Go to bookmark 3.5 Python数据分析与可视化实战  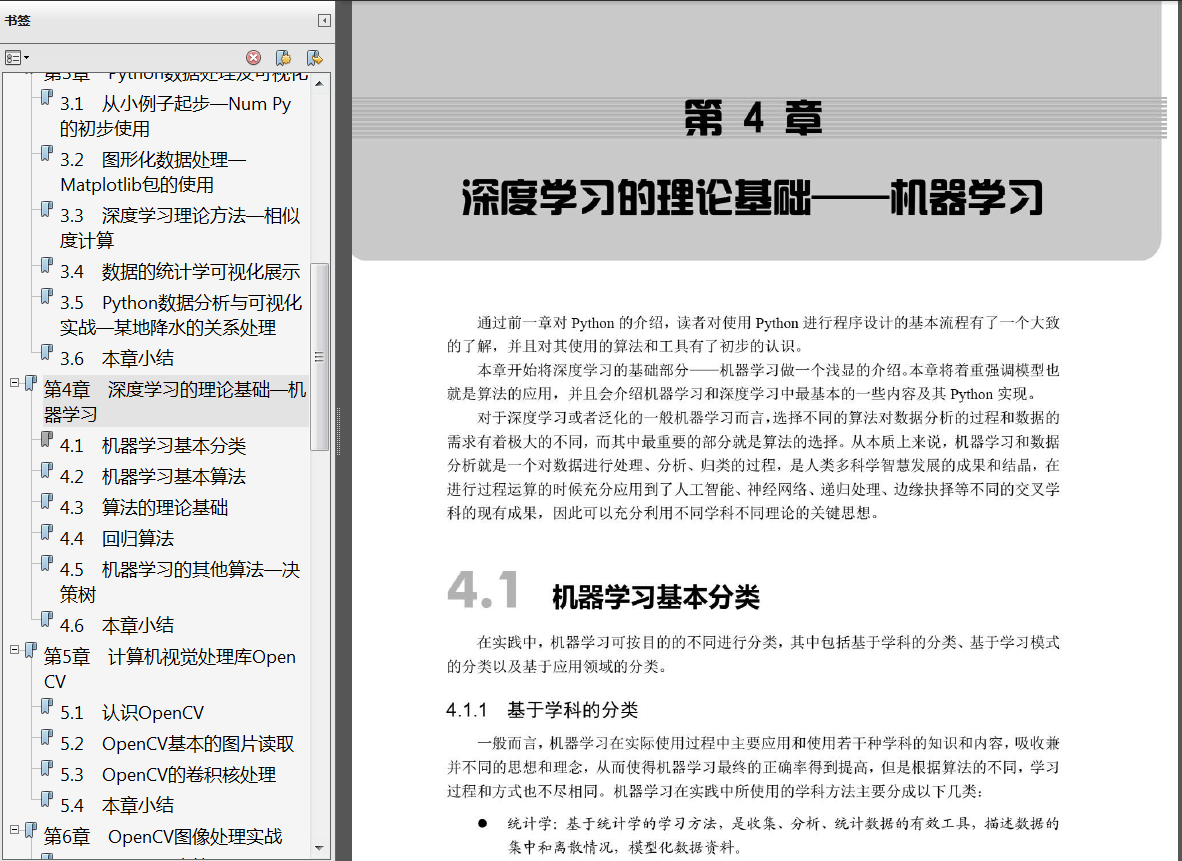[181, 314]
